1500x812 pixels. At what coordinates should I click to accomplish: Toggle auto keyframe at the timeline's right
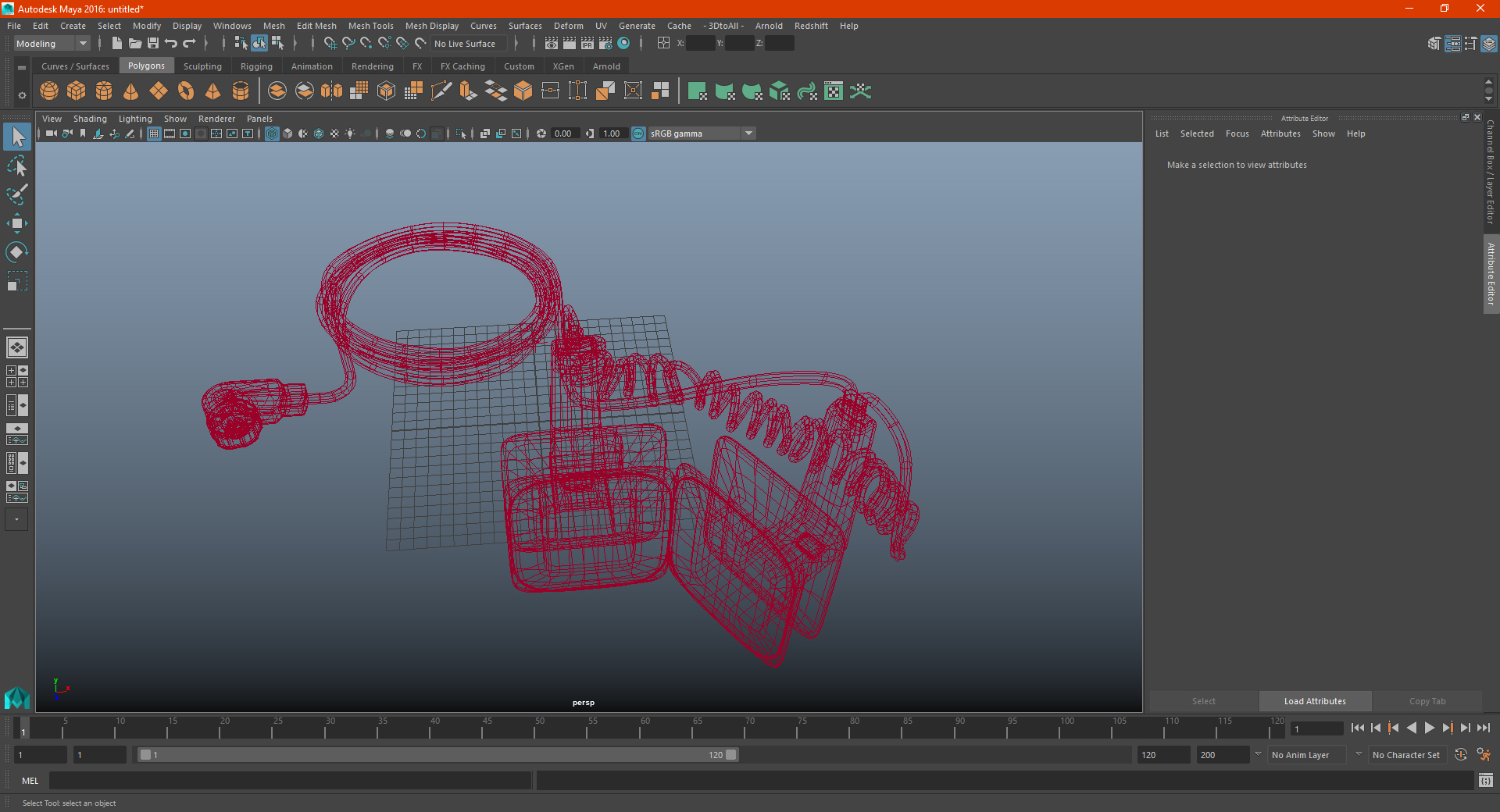(1461, 755)
